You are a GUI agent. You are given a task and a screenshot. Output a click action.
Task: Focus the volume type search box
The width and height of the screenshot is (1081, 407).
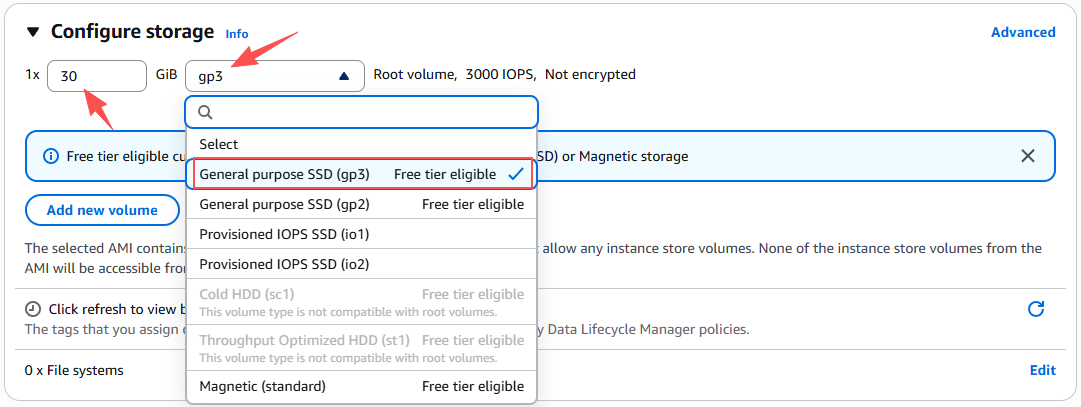point(370,113)
